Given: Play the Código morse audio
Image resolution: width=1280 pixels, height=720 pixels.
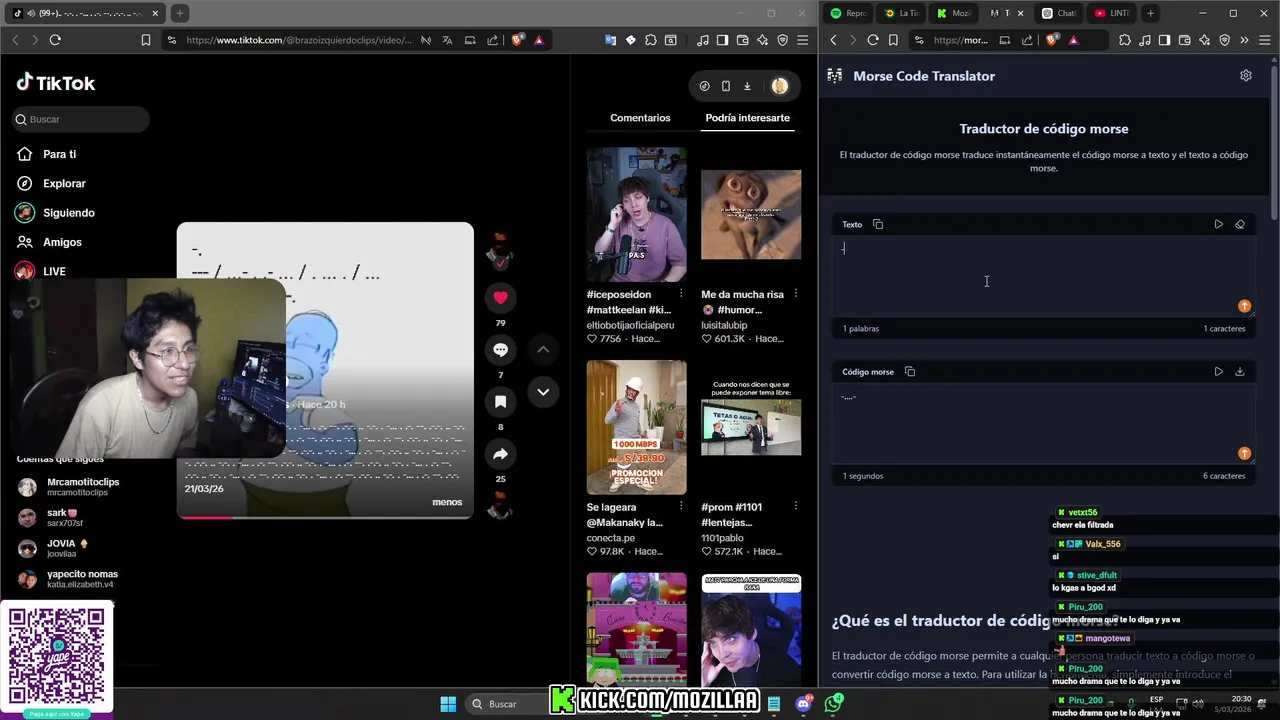Looking at the screenshot, I should point(1218,371).
